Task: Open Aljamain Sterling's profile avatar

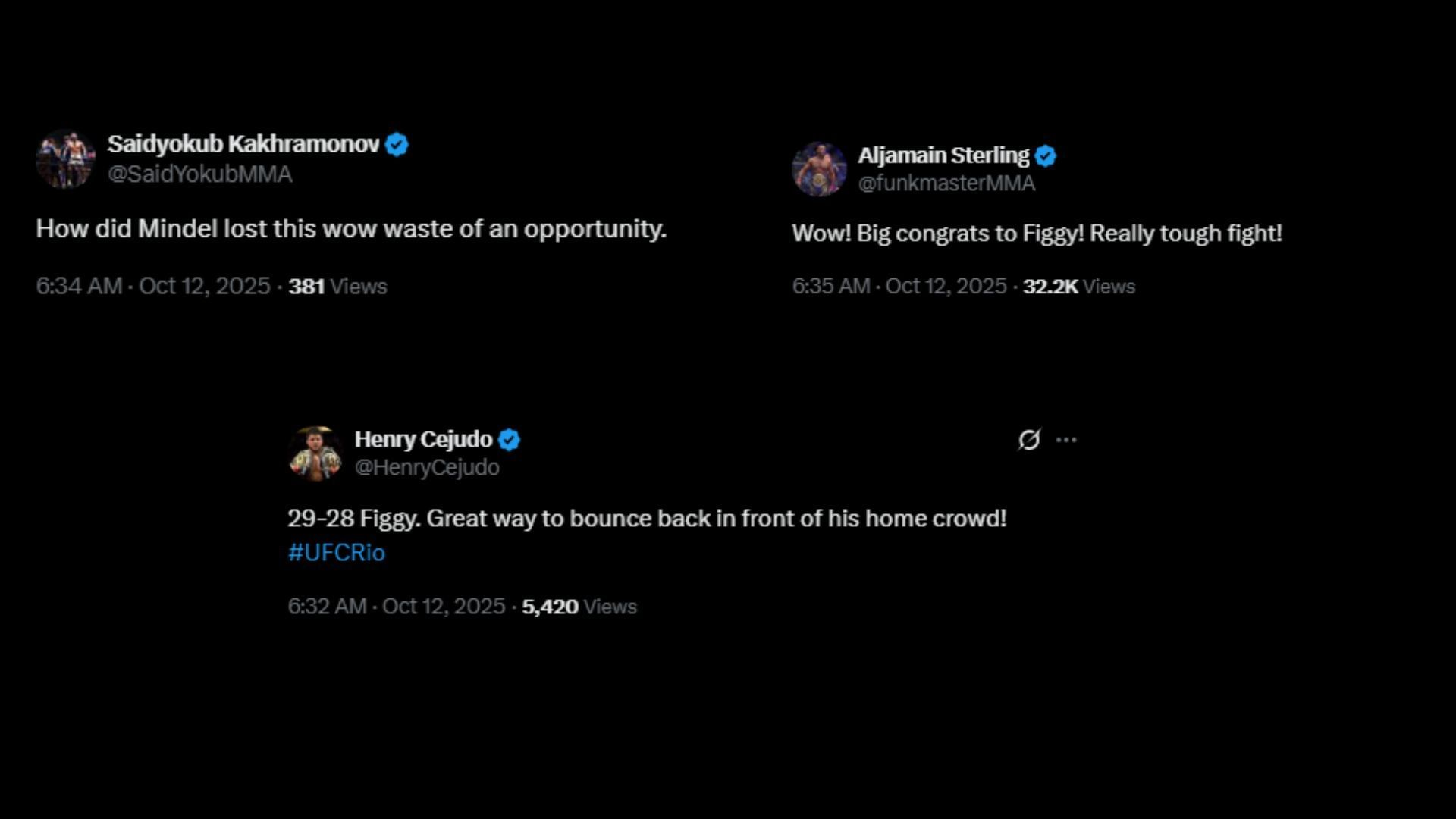Action: pyautogui.click(x=819, y=168)
